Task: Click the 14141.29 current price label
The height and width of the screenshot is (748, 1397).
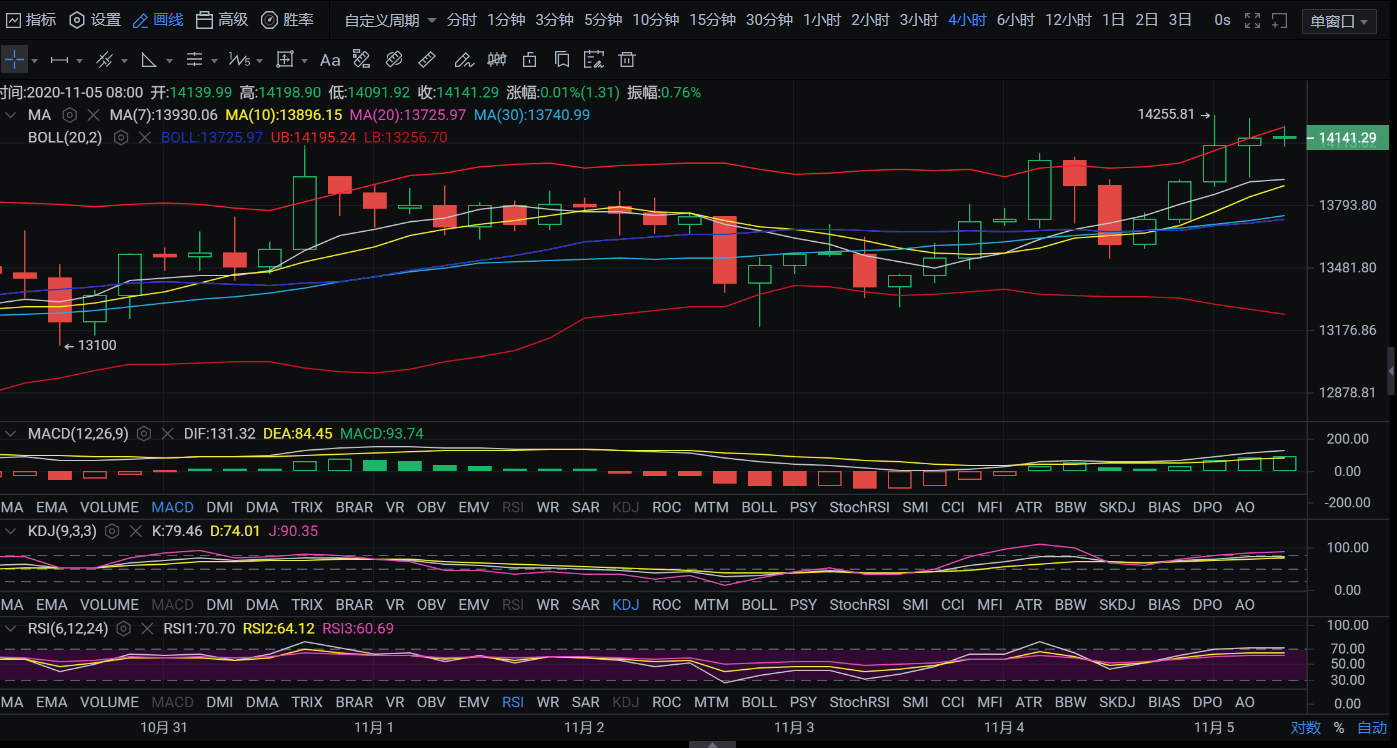Action: click(1348, 138)
